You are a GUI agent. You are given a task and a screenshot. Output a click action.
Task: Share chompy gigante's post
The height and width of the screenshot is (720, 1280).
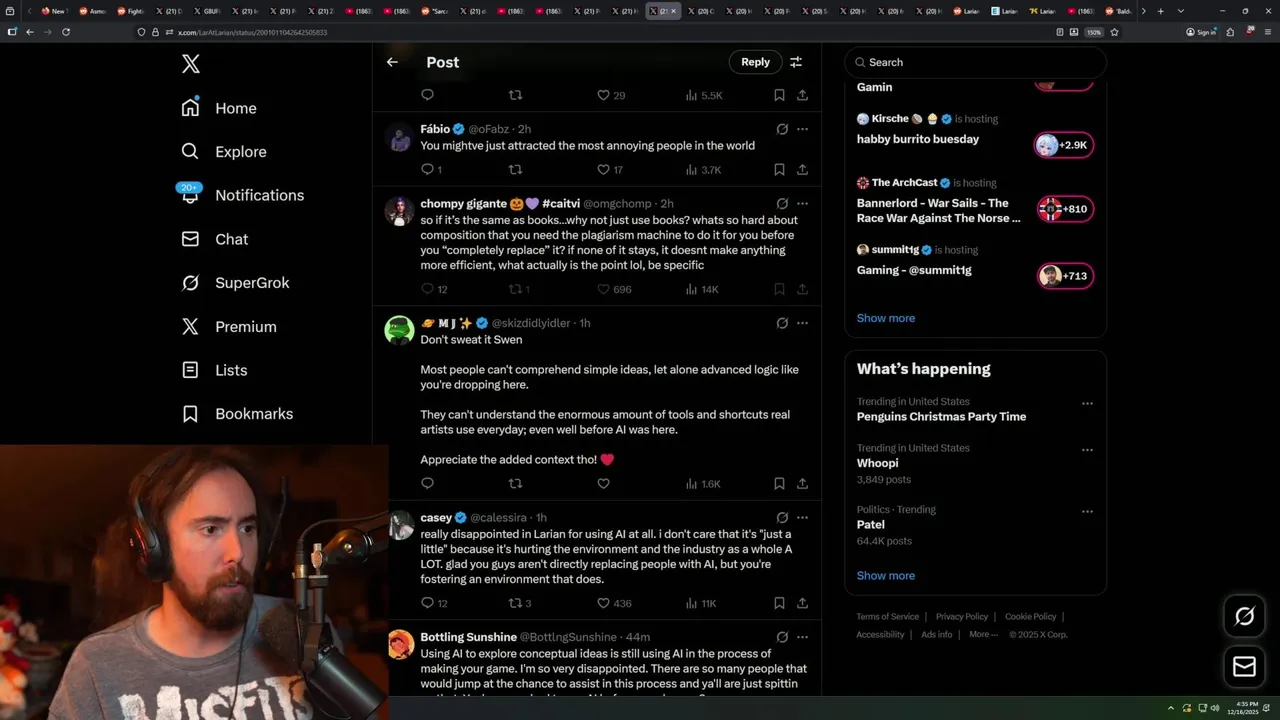click(802, 289)
